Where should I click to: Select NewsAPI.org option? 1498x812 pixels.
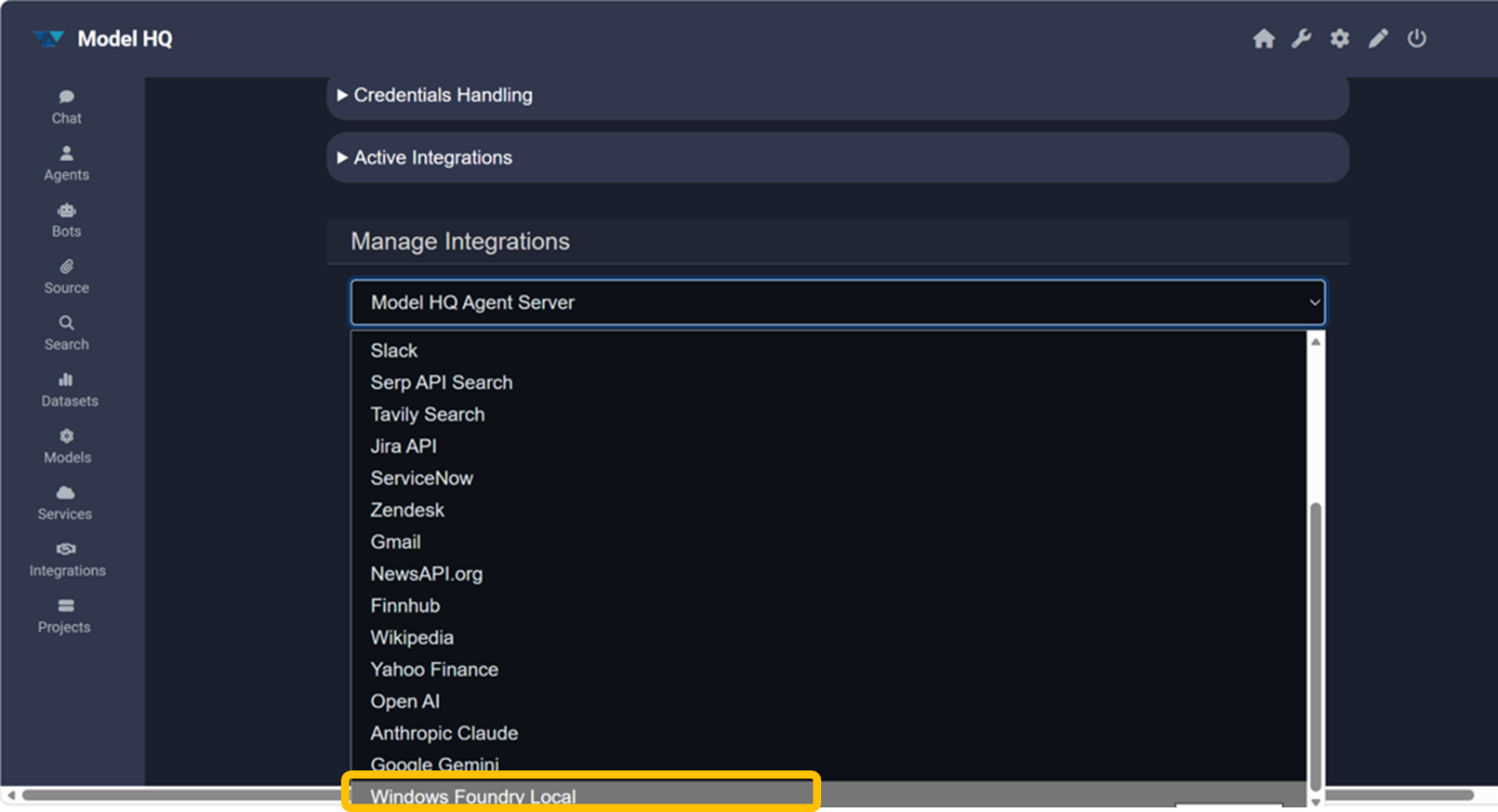828,574
